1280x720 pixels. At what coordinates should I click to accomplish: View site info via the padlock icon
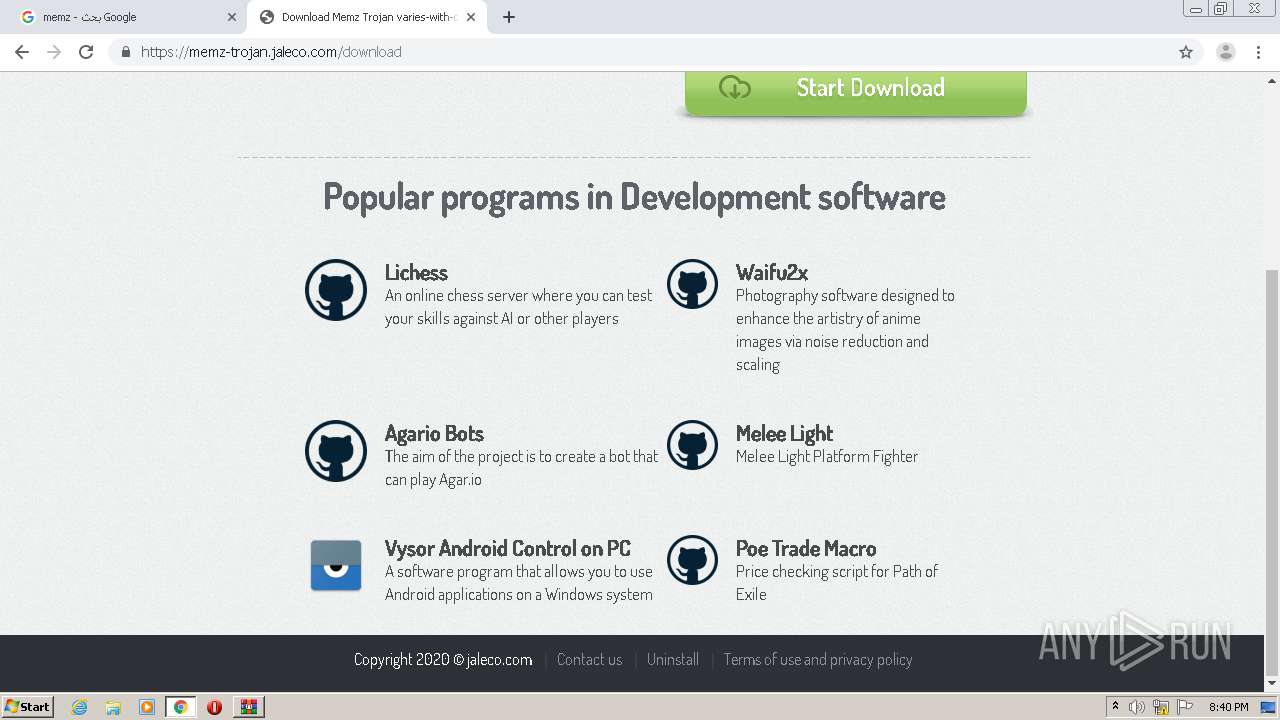point(125,52)
